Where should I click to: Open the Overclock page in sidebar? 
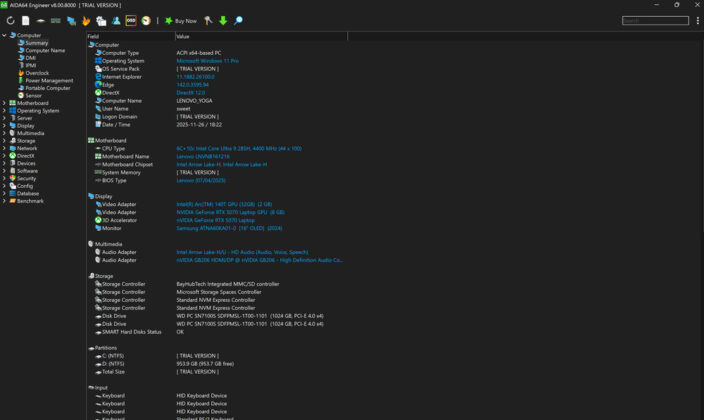tap(37, 73)
